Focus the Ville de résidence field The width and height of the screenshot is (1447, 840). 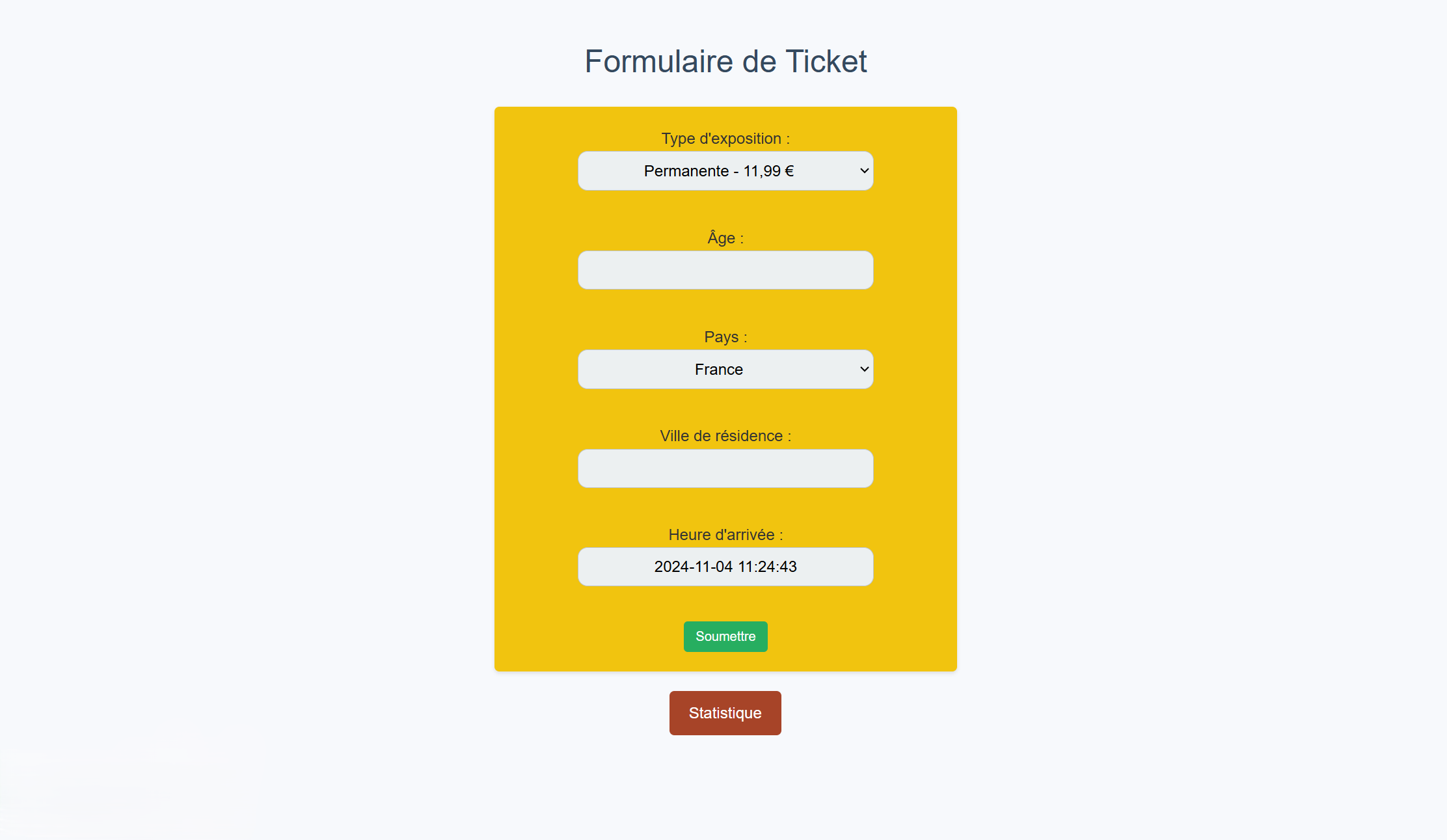point(725,468)
